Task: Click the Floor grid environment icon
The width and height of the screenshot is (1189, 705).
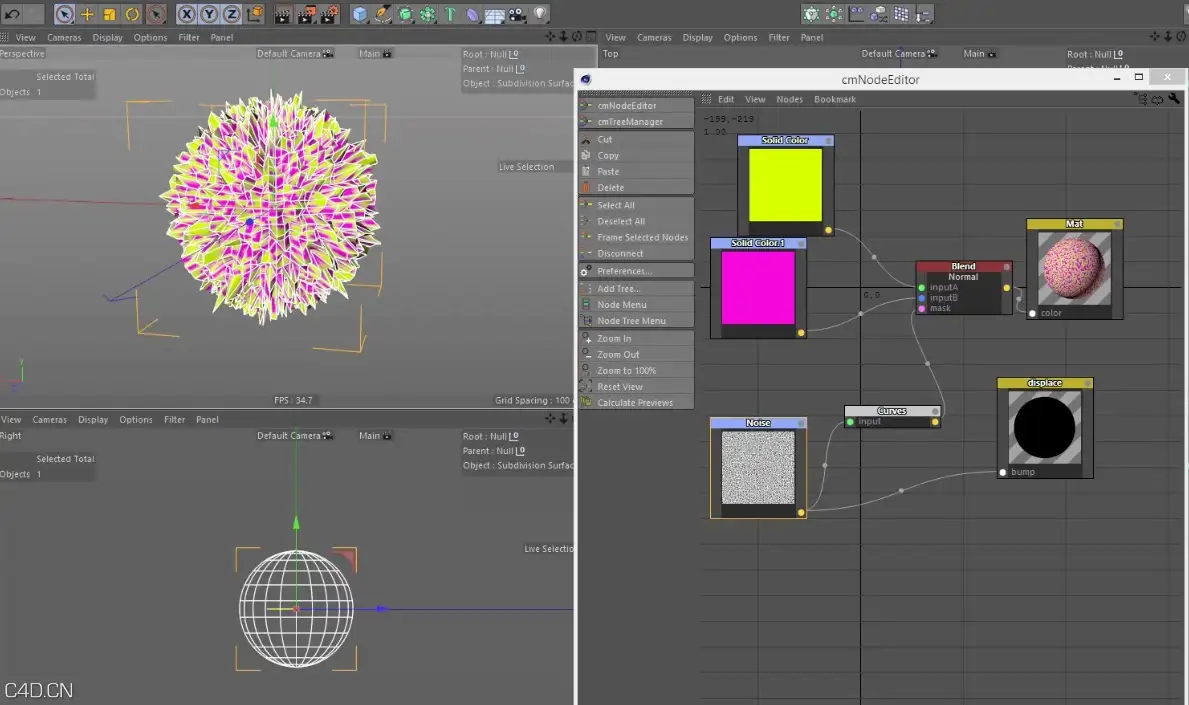Action: click(x=494, y=14)
